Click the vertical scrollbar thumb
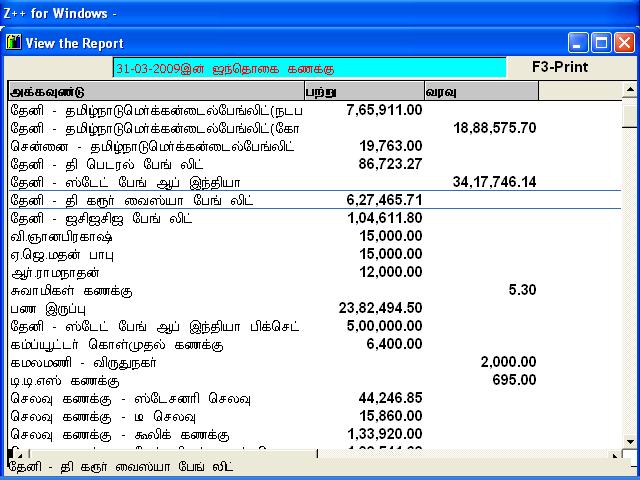The width and height of the screenshot is (640, 480). pyautogui.click(x=630, y=116)
